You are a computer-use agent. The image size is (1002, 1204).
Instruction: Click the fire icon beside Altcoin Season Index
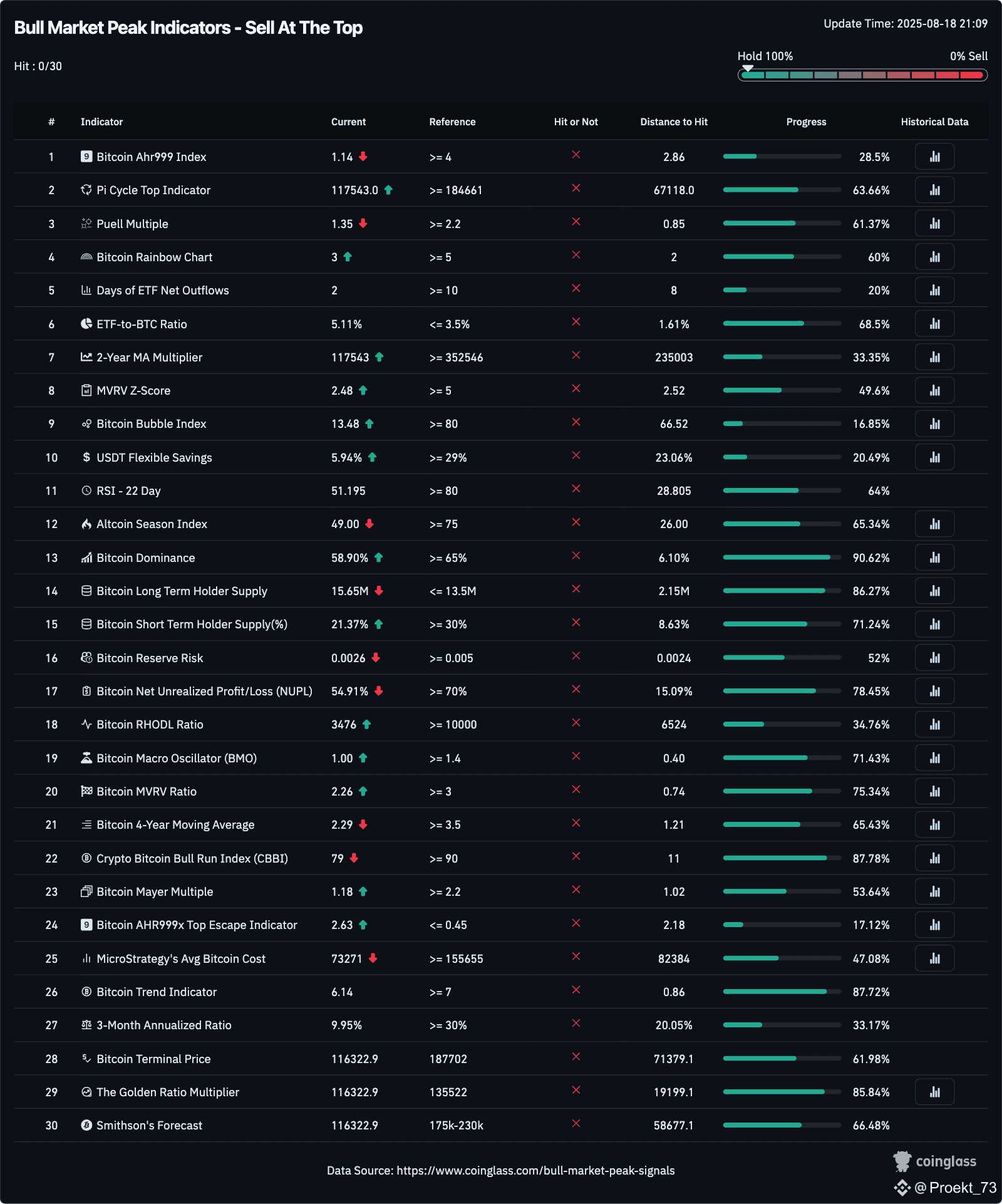[87, 524]
